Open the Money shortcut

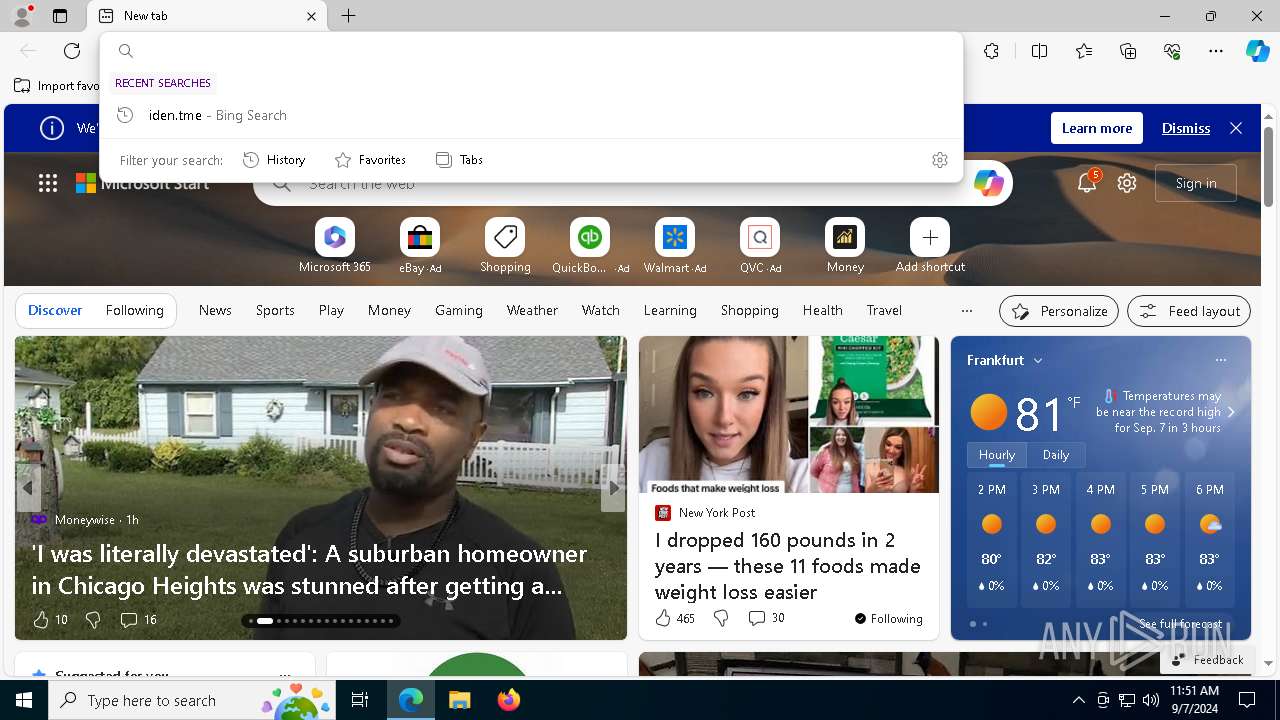click(845, 246)
